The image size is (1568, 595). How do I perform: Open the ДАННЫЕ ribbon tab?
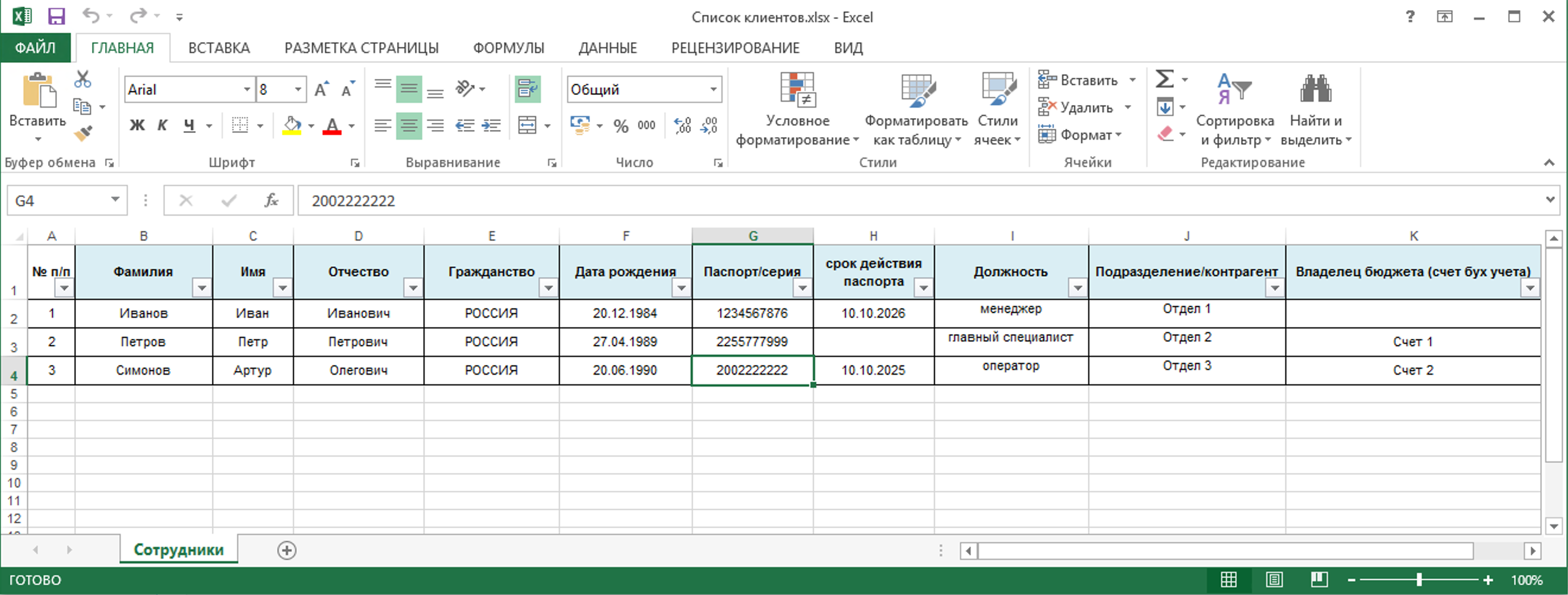tap(607, 48)
